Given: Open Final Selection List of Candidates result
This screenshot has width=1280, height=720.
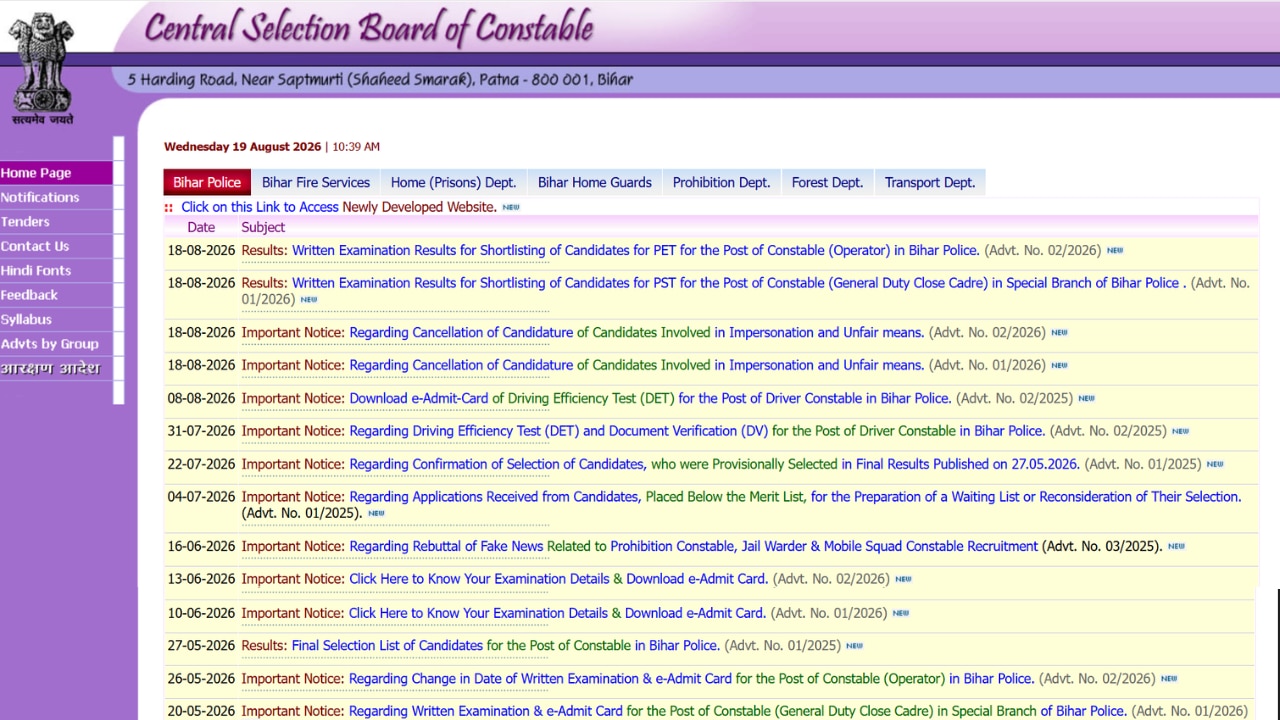Looking at the screenshot, I should pyautogui.click(x=505, y=646).
